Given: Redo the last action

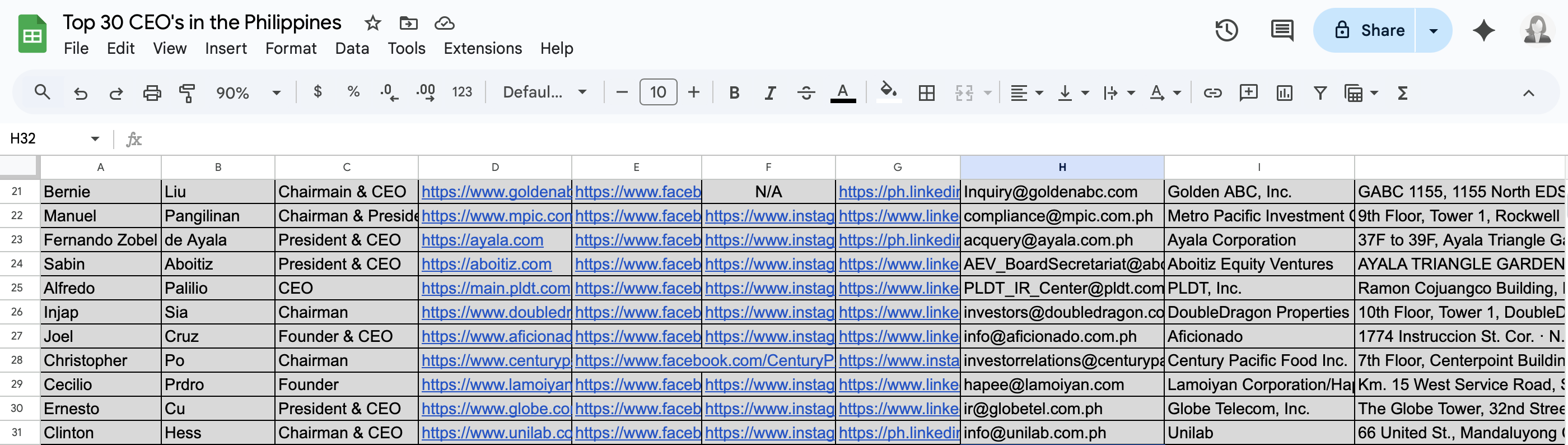Looking at the screenshot, I should pyautogui.click(x=116, y=92).
